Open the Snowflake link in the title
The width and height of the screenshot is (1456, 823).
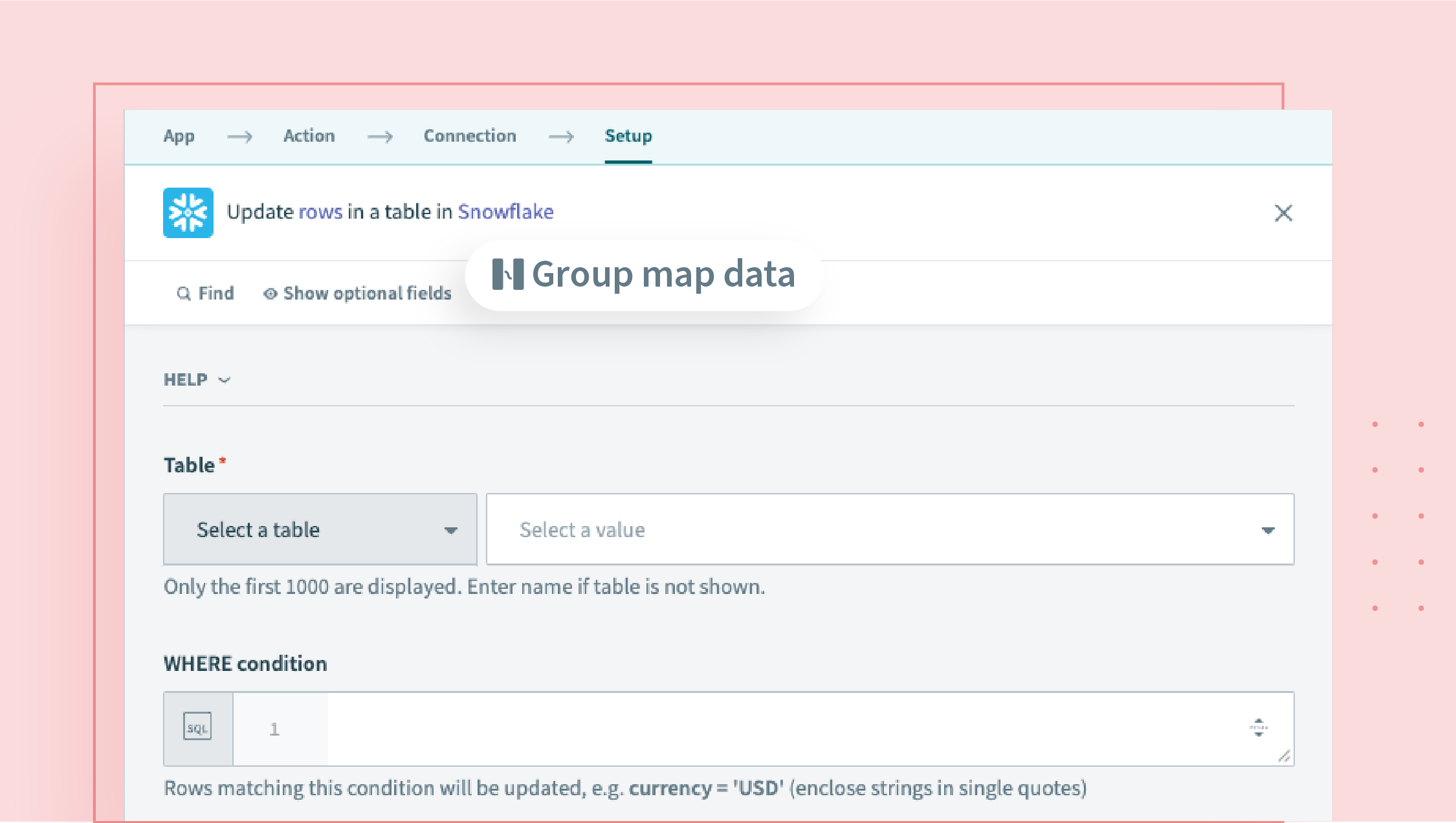coord(505,212)
